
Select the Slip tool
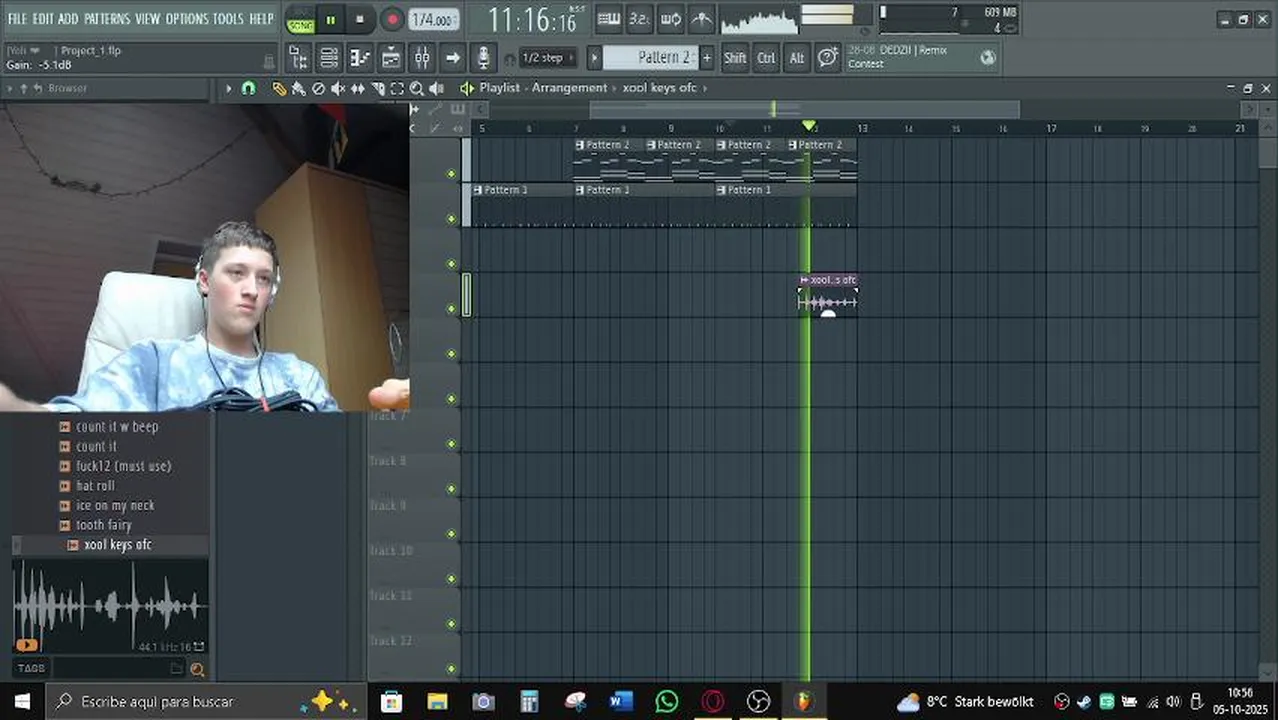(358, 88)
